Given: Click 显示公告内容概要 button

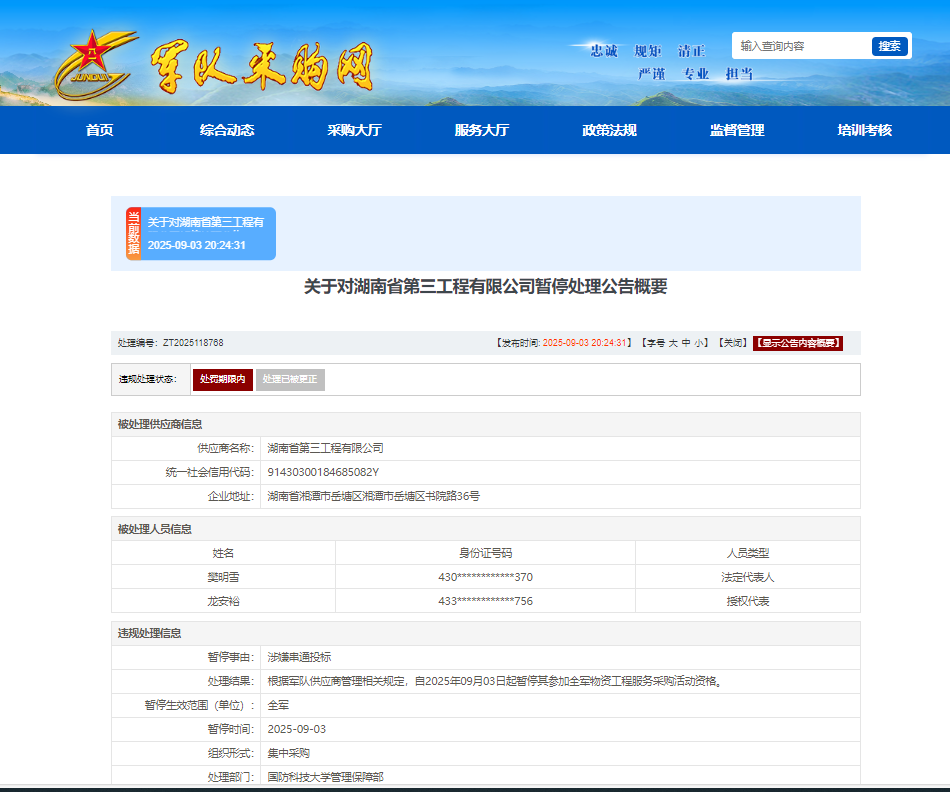Looking at the screenshot, I should click(797, 343).
